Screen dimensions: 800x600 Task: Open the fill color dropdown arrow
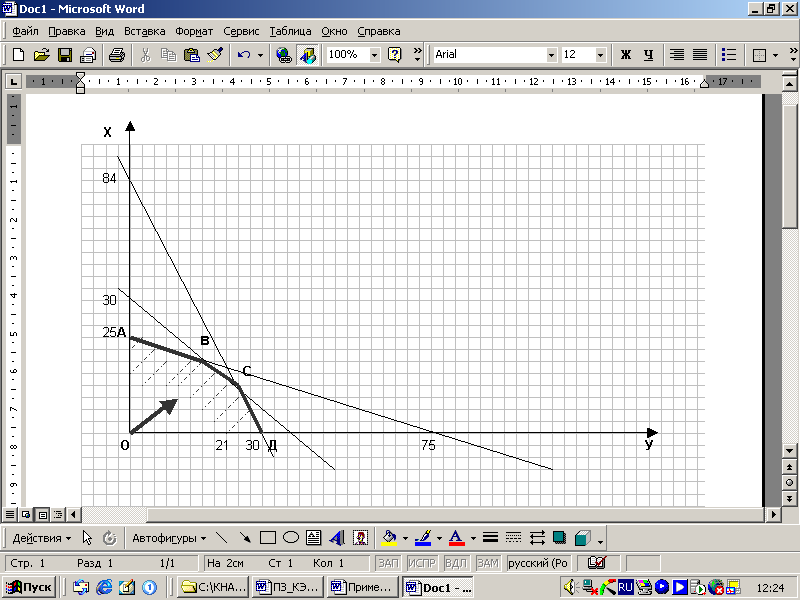click(x=405, y=538)
